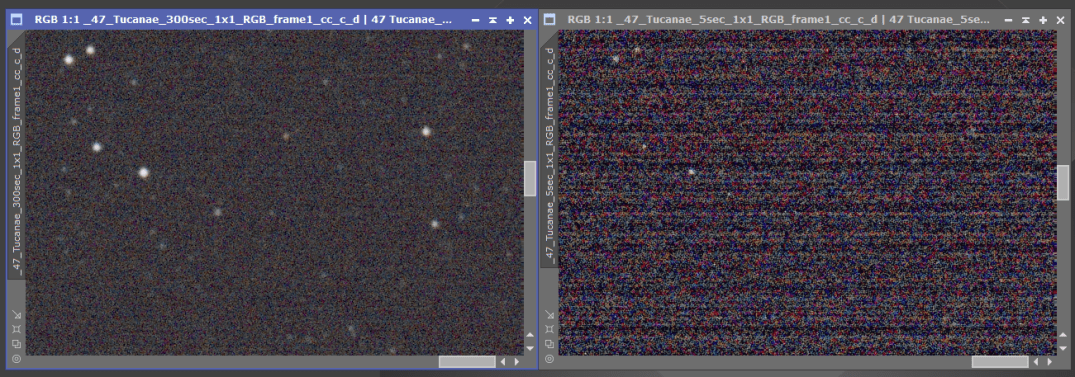Screen dimensions: 1075x377
Task: Click the concentric circle icon in 300sec window
Action: point(16,358)
